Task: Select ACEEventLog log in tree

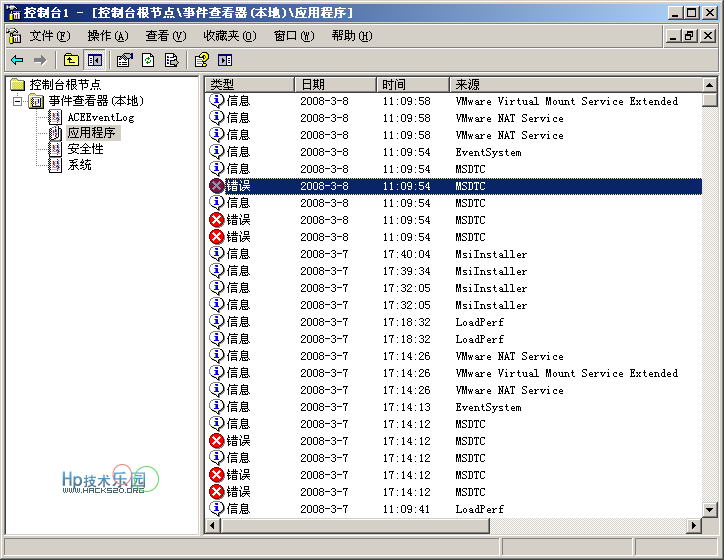Action: pos(101,117)
